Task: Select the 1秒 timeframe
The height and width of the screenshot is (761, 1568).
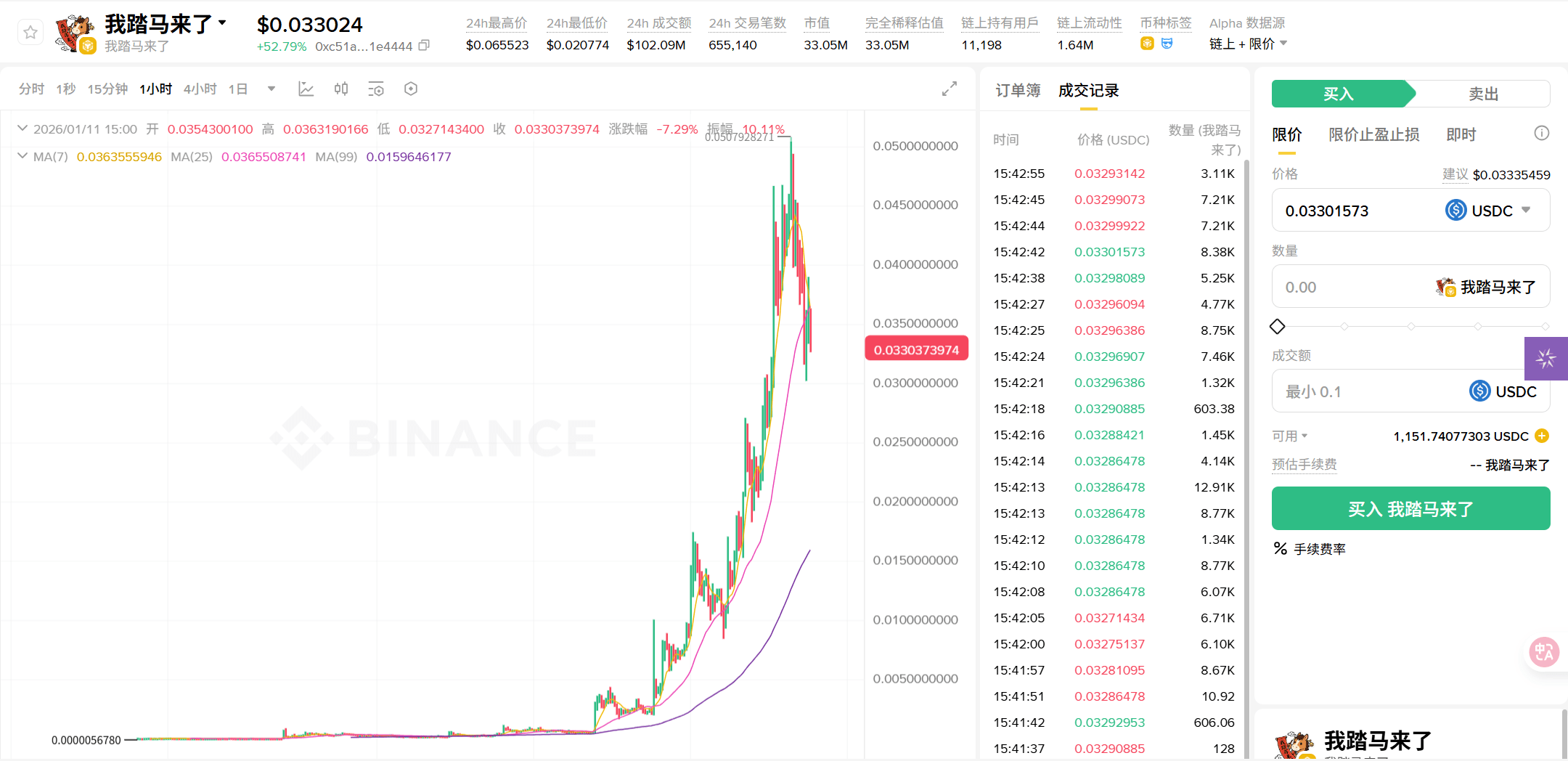Action: pos(66,89)
